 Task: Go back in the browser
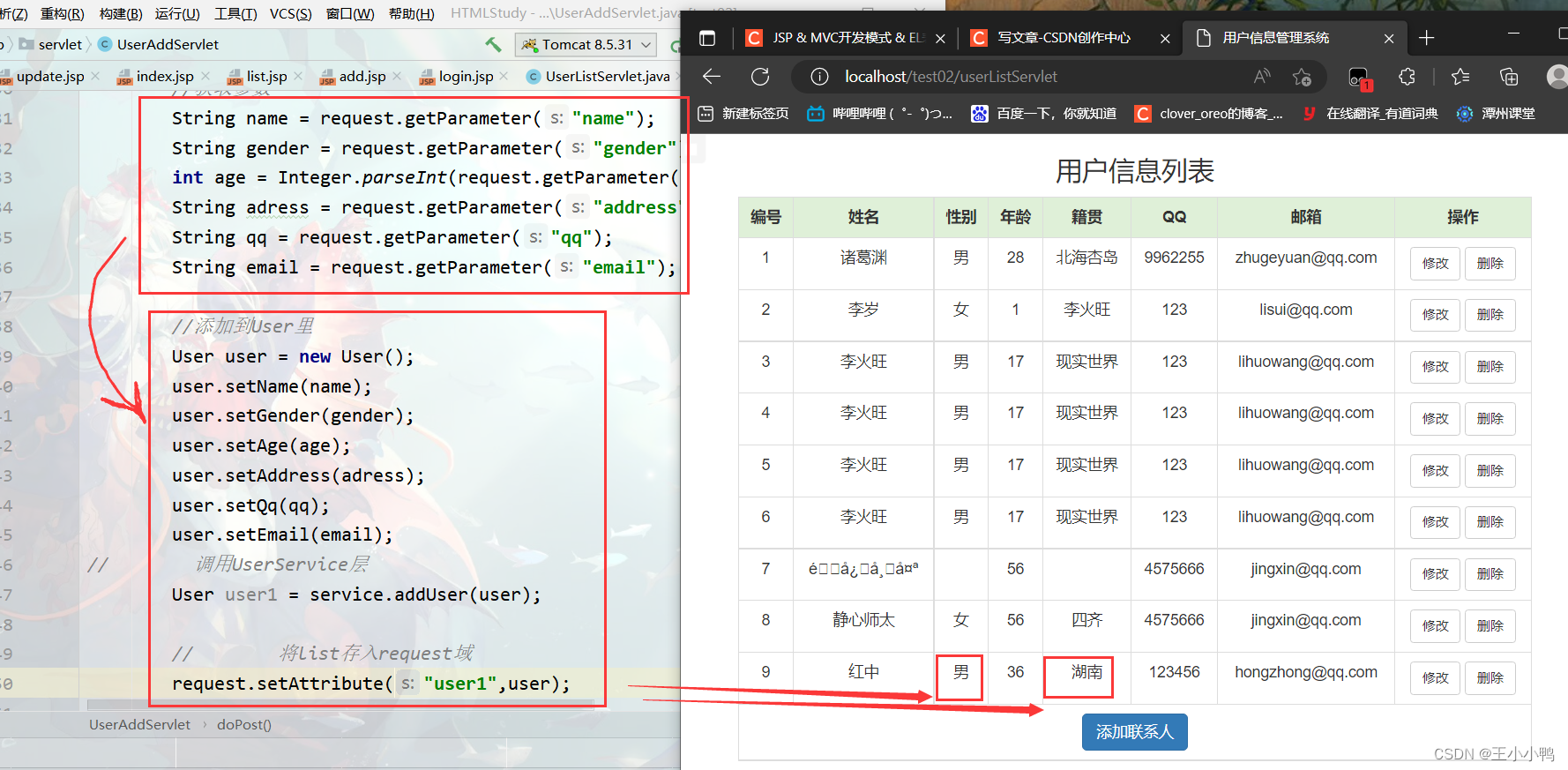[x=712, y=77]
